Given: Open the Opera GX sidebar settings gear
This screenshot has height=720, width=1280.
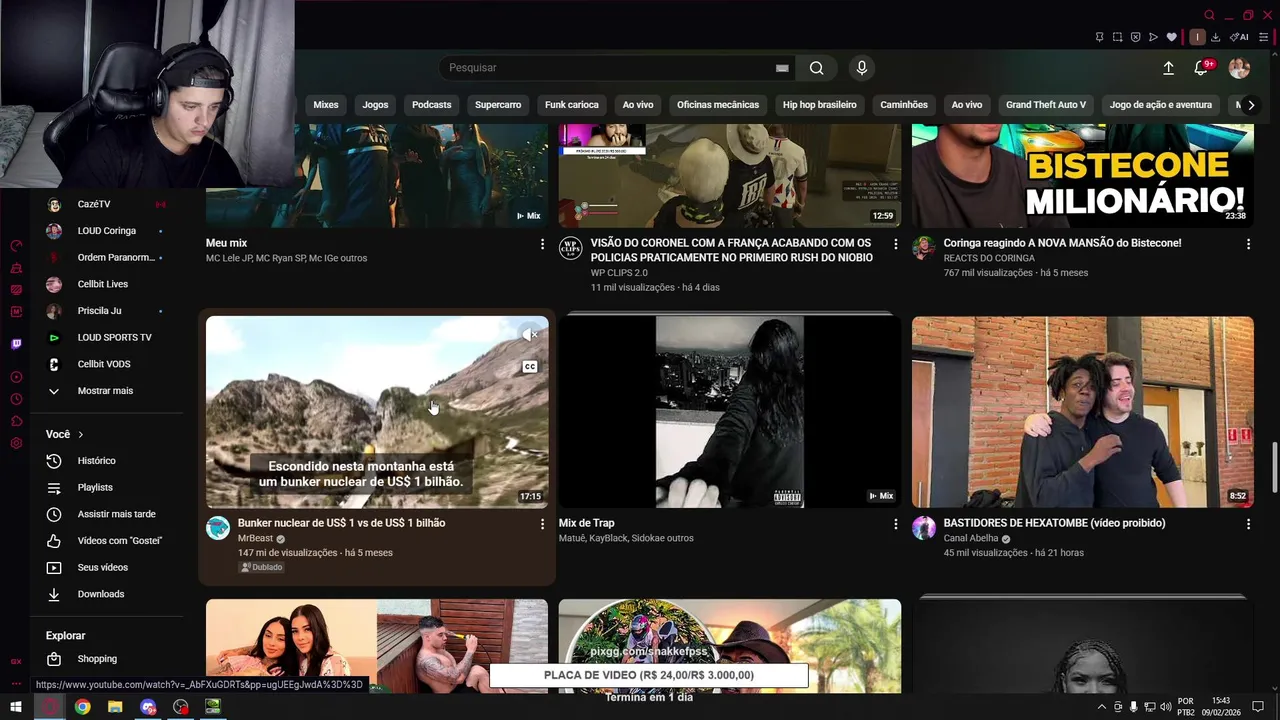Looking at the screenshot, I should [16, 443].
